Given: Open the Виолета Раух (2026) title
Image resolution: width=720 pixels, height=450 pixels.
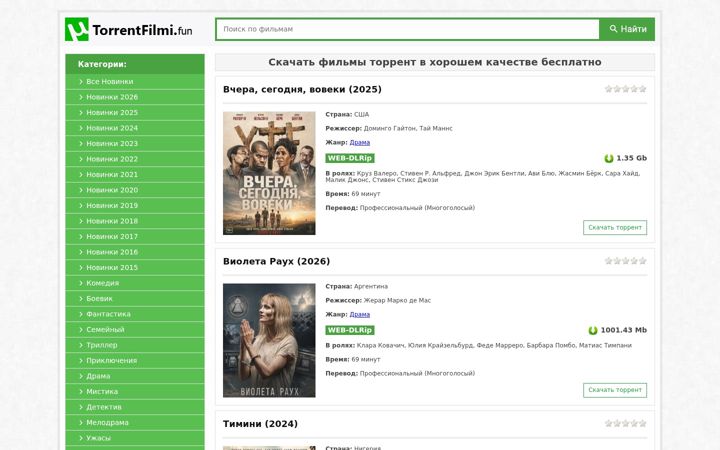Looking at the screenshot, I should tap(276, 261).
